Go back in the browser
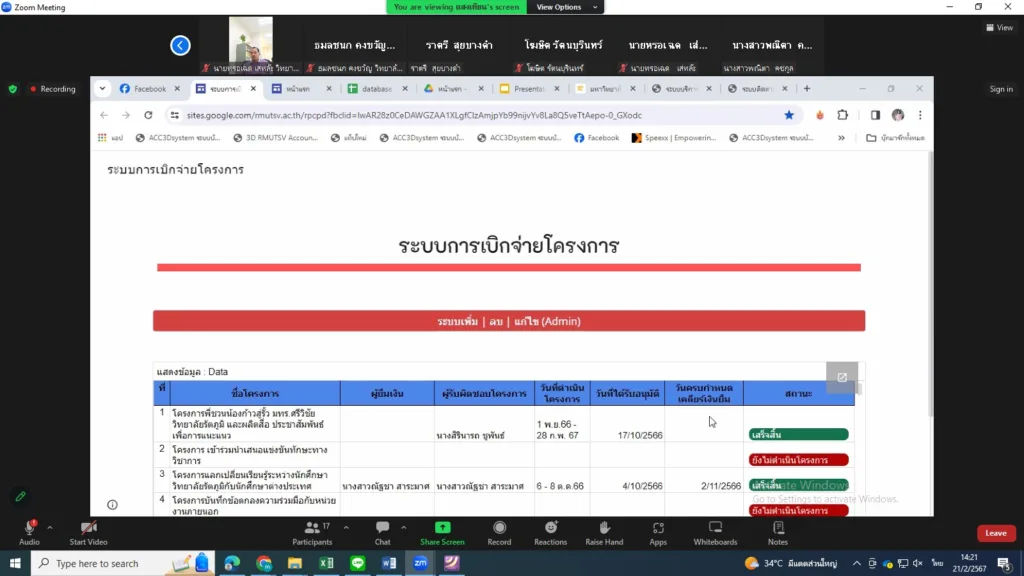 [x=104, y=115]
